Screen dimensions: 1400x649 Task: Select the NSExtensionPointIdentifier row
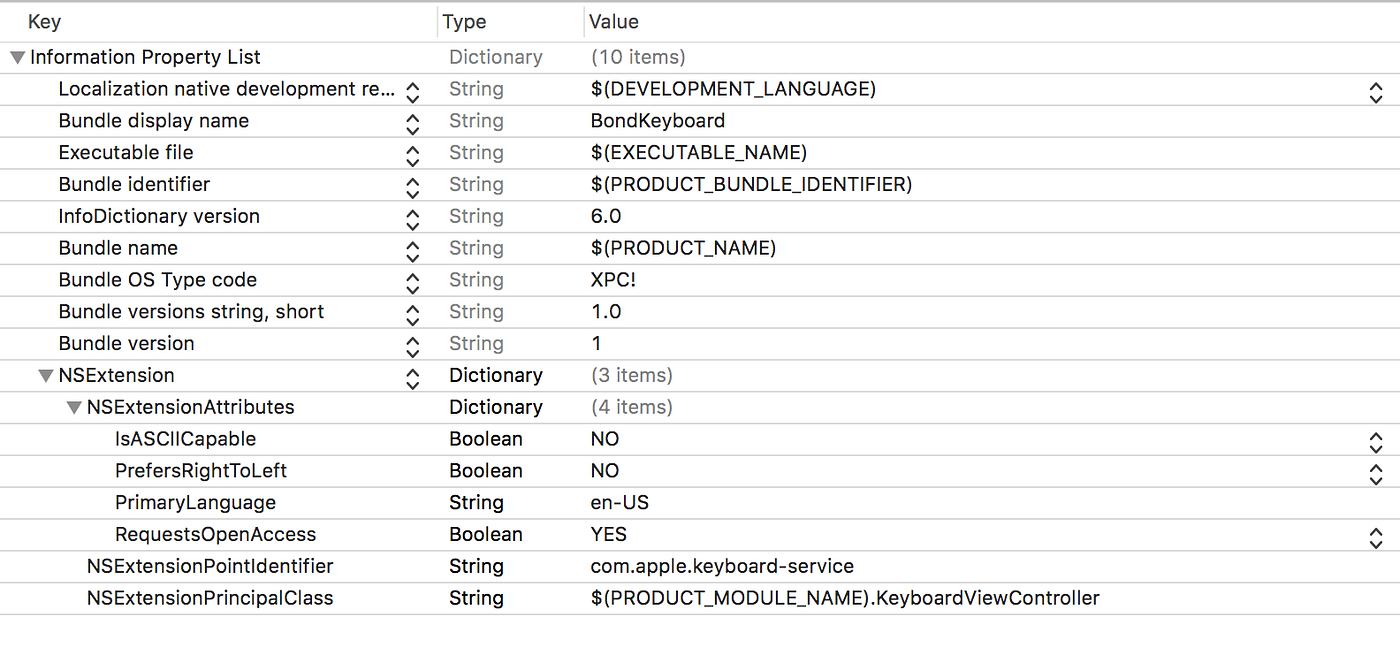point(210,567)
